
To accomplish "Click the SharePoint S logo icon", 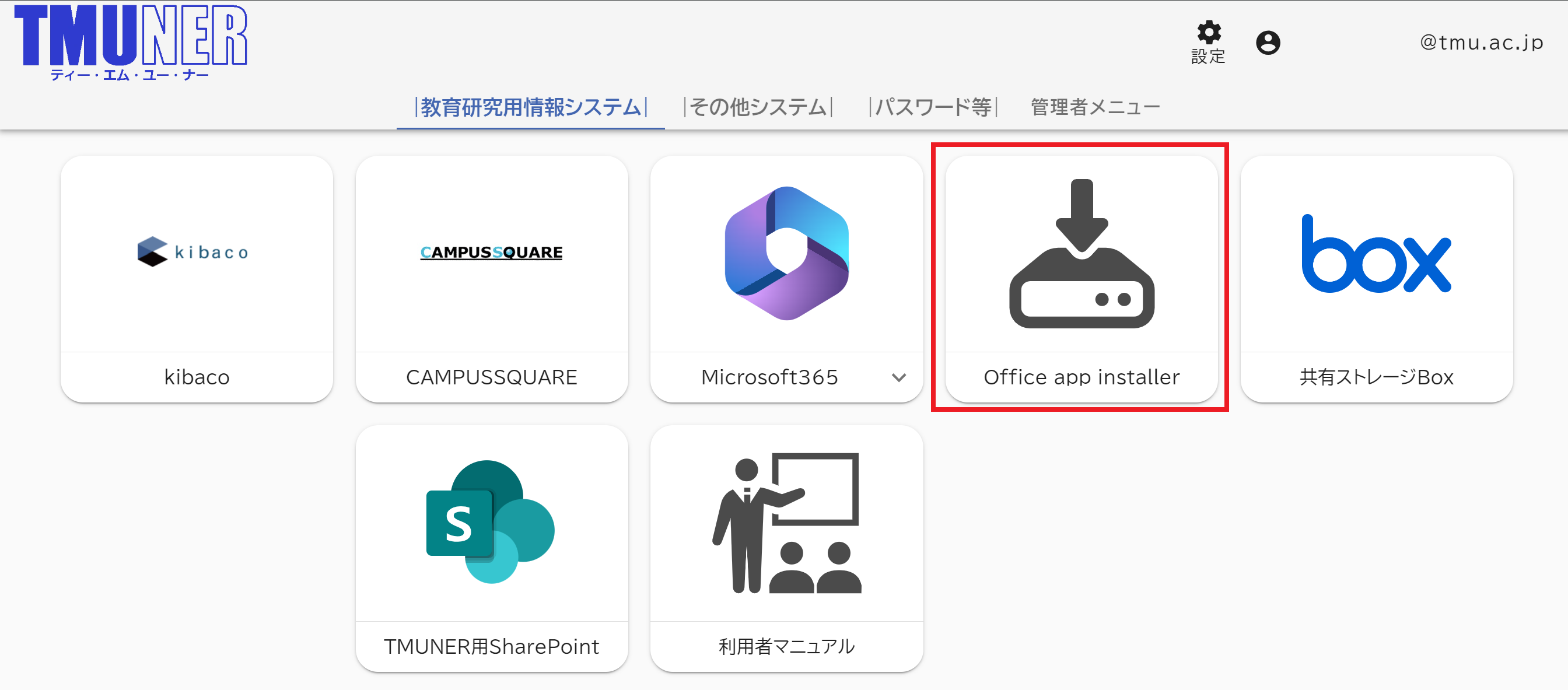I will (491, 522).
